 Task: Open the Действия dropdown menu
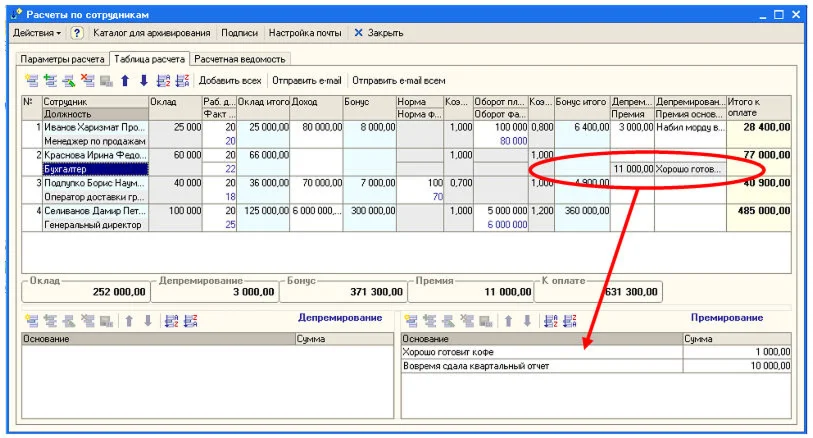(37, 33)
